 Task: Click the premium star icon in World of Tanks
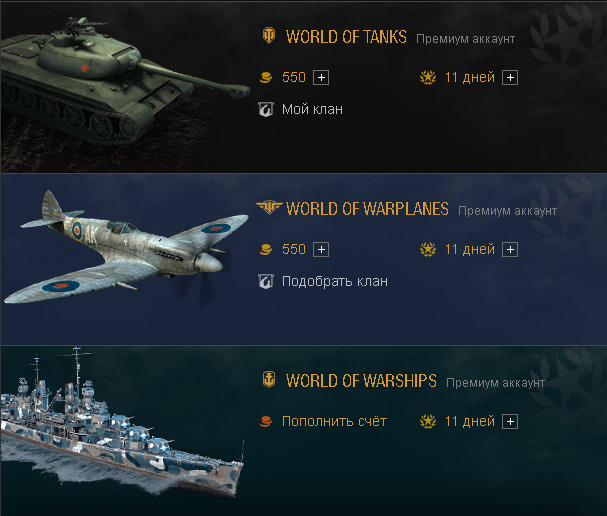428,77
